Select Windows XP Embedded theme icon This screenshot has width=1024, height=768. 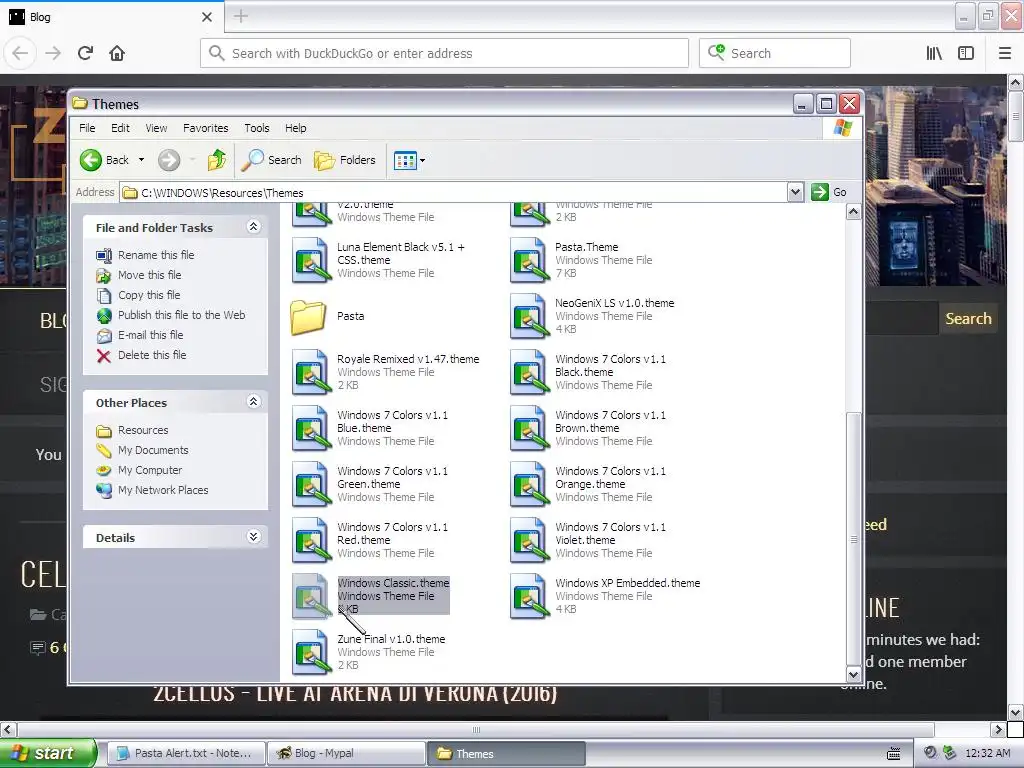click(x=529, y=596)
